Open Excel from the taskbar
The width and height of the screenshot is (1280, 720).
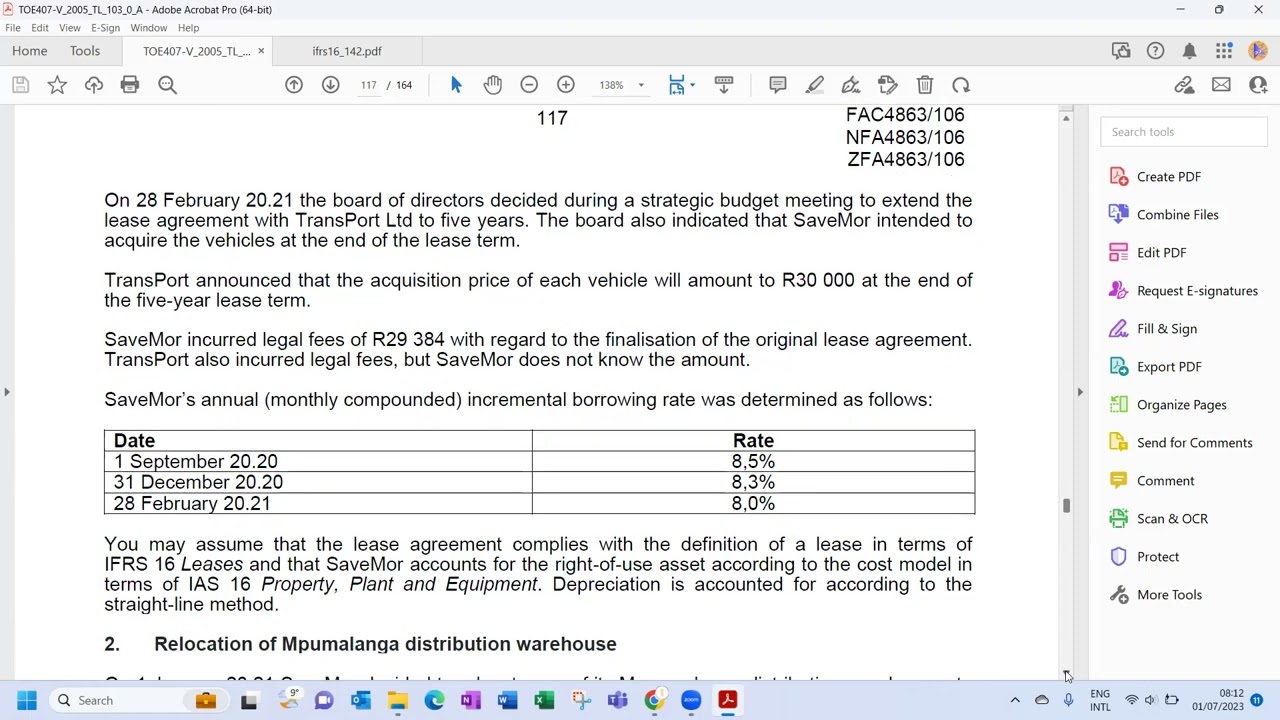544,701
